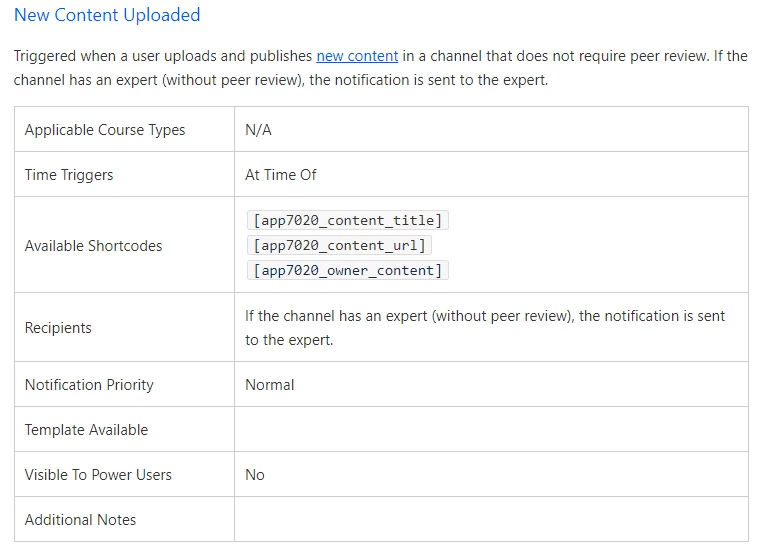Click the Recipients description text cell

(485, 328)
